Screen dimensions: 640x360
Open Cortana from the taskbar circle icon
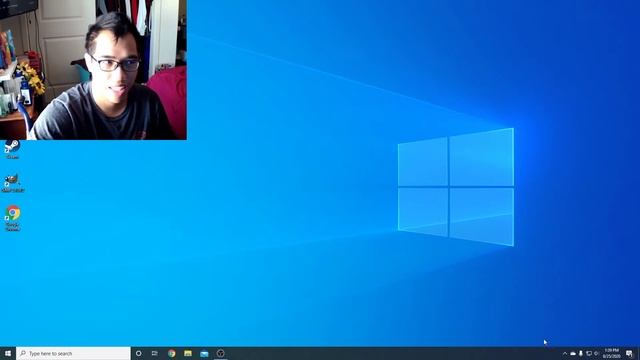click(x=139, y=353)
